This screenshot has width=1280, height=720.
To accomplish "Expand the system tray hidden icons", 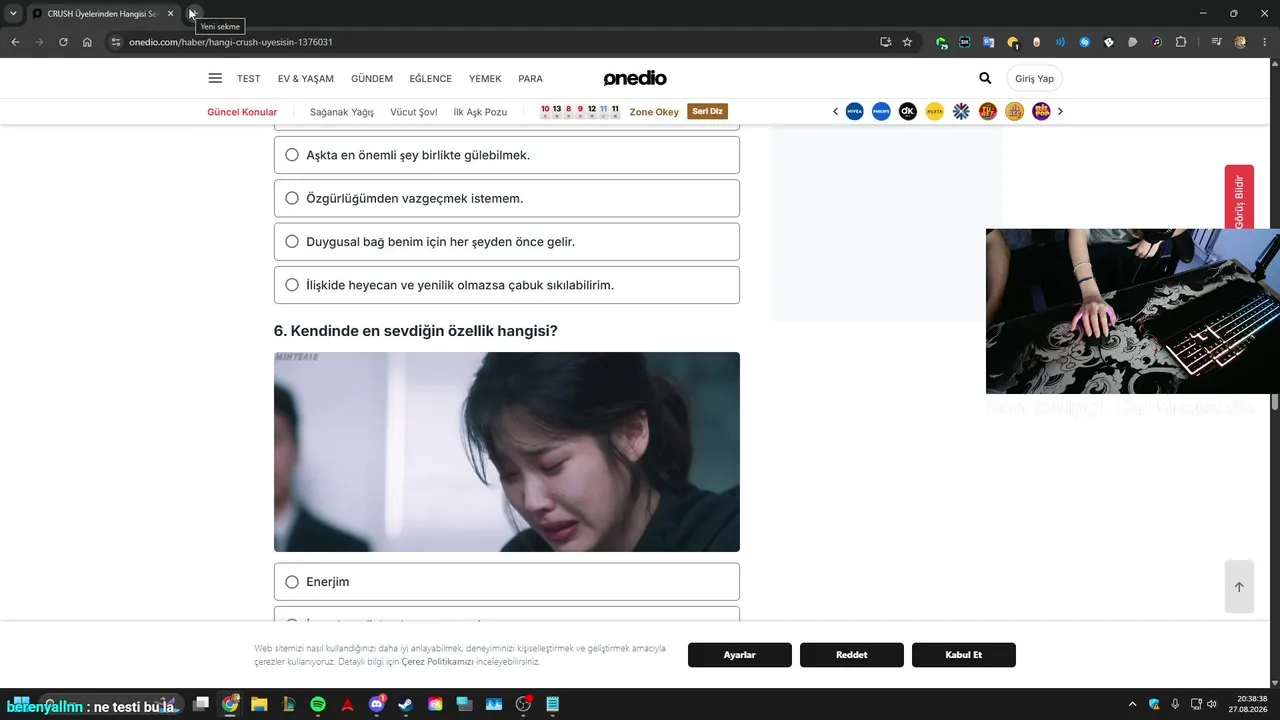I will 1132,704.
